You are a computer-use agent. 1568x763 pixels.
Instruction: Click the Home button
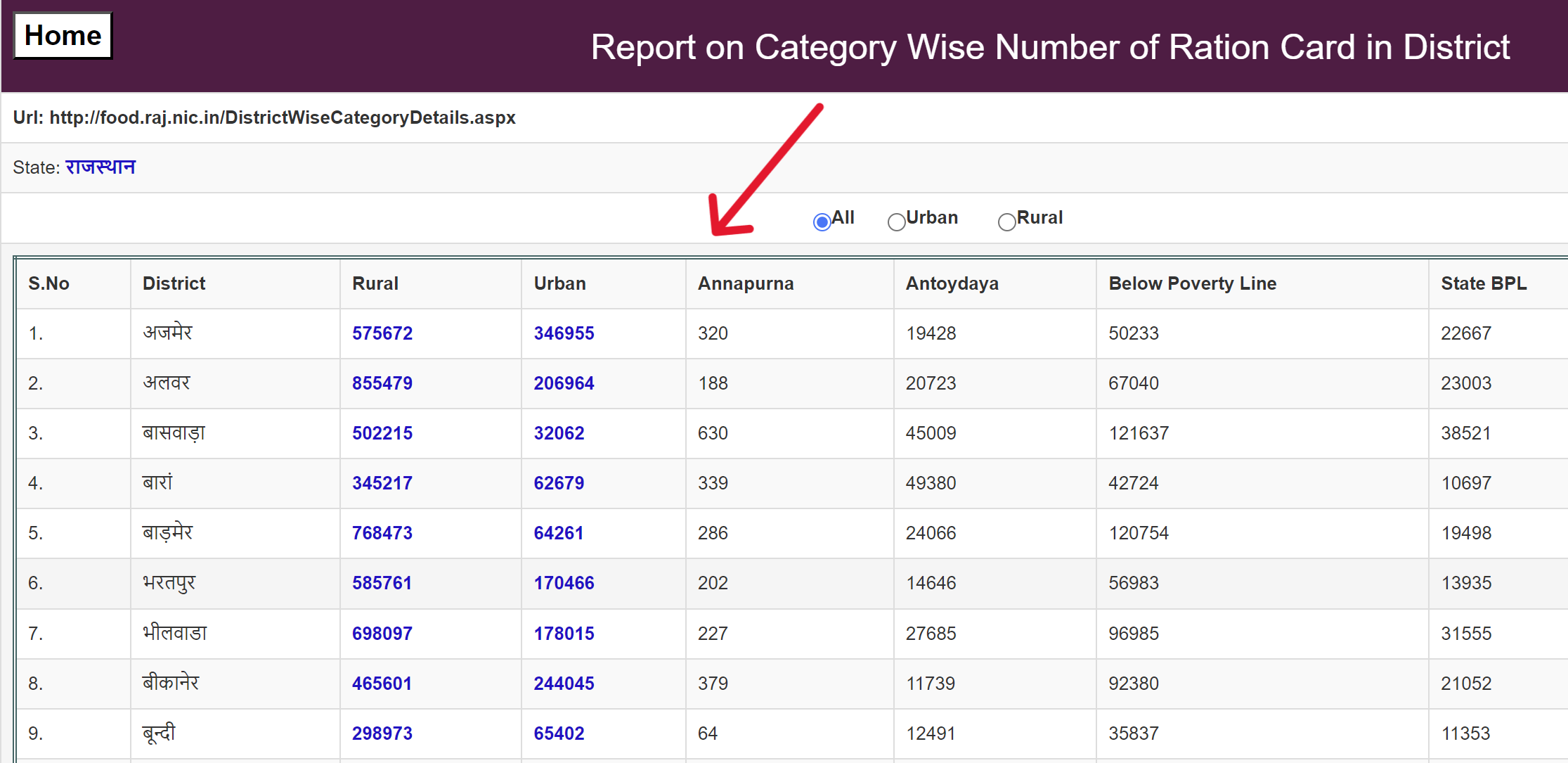tap(62, 34)
